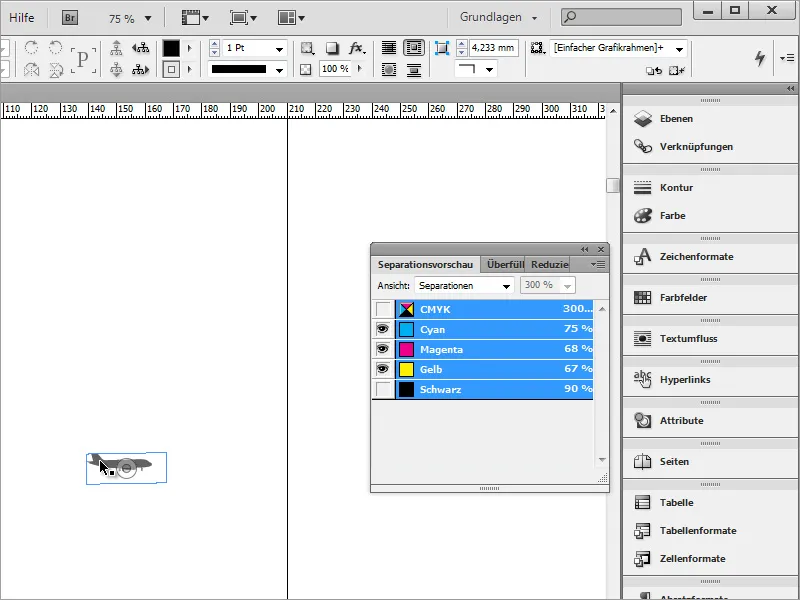Open the stroke style dropdown
The image size is (800, 600).
[279, 70]
